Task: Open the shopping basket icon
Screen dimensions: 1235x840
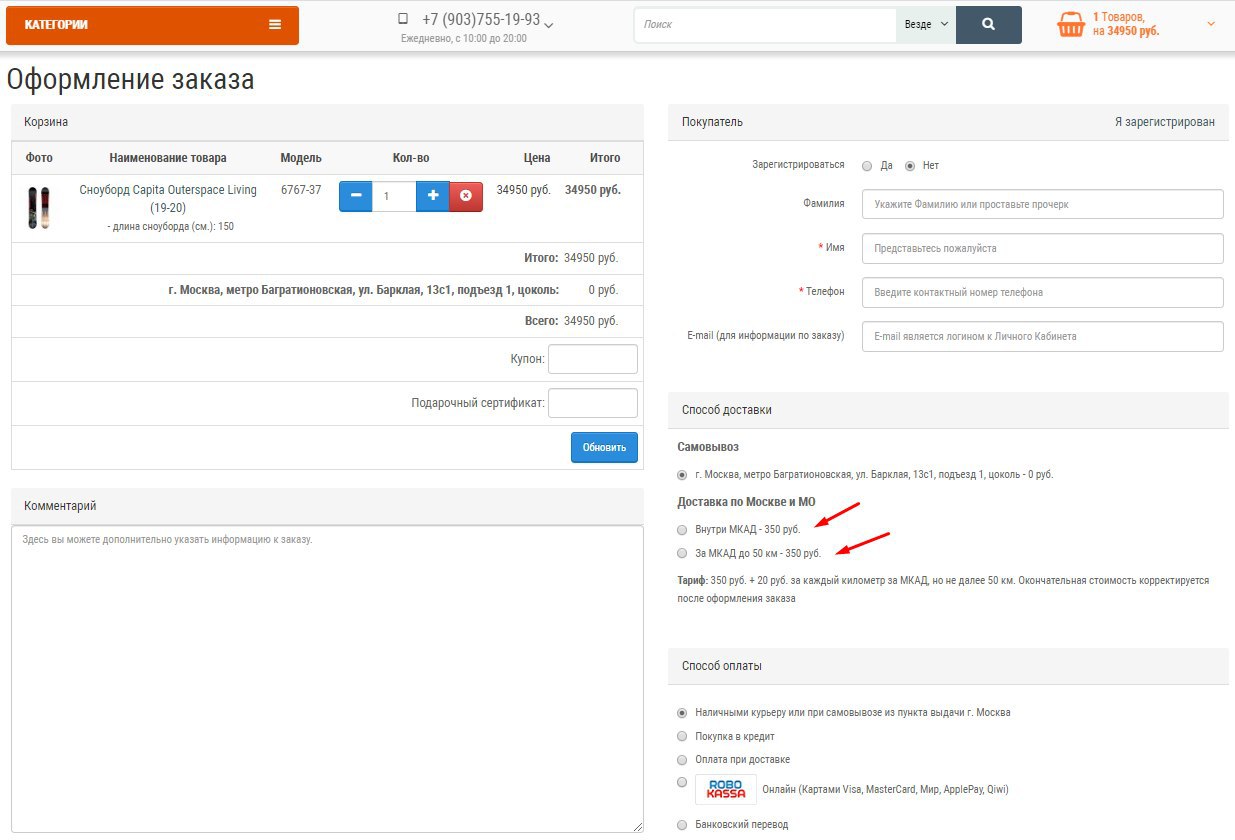Action: coord(1071,25)
